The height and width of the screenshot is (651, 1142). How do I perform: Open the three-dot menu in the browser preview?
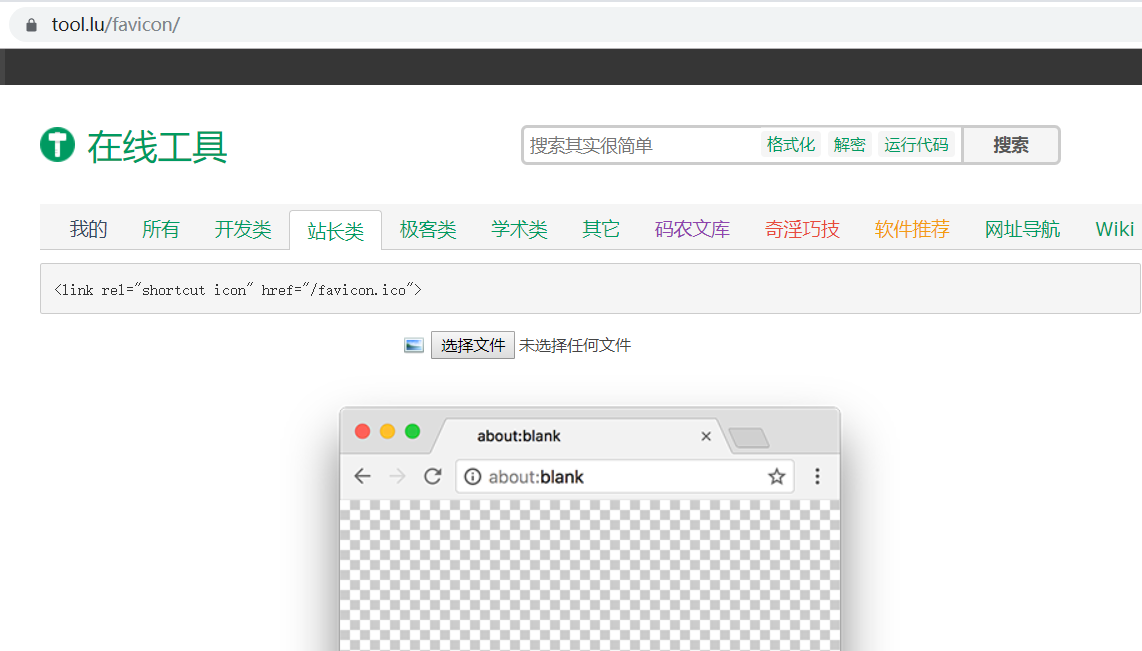tap(817, 476)
